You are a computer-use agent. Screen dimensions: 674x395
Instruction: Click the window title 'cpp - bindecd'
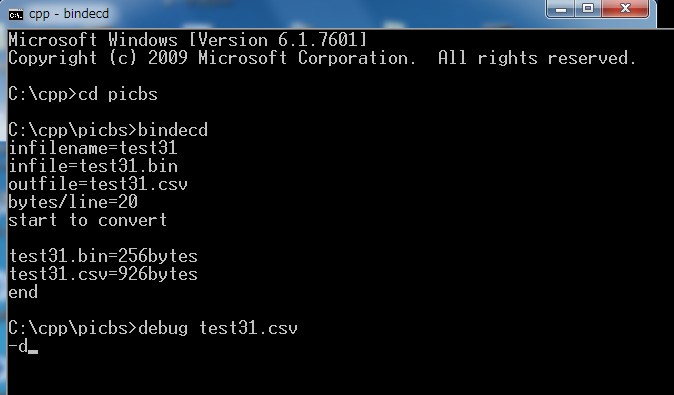pyautogui.click(x=69, y=14)
